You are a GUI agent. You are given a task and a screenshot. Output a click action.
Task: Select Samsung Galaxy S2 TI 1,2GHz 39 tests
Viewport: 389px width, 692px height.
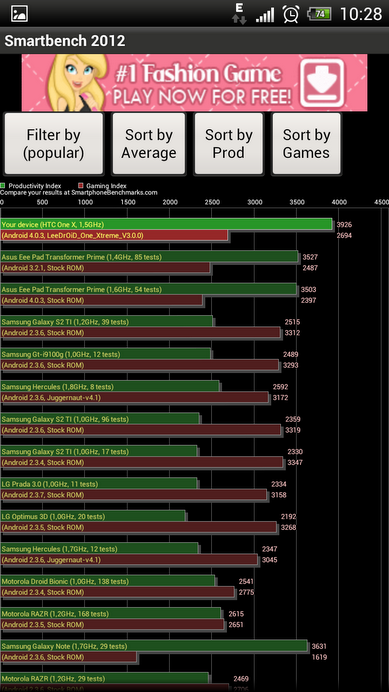click(x=106, y=322)
